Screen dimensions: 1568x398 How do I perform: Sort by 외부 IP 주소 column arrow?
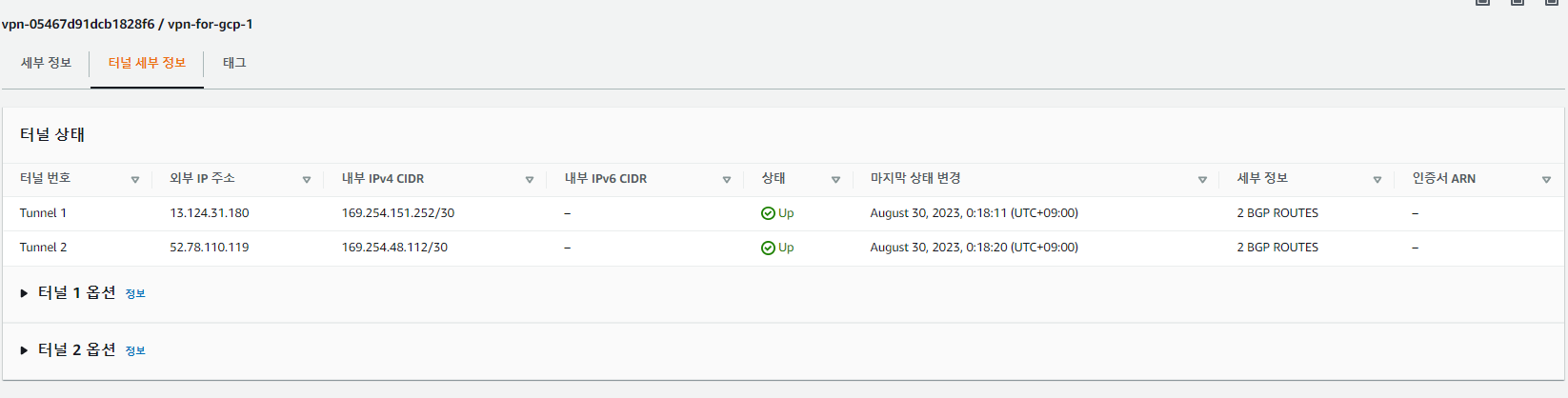307,180
